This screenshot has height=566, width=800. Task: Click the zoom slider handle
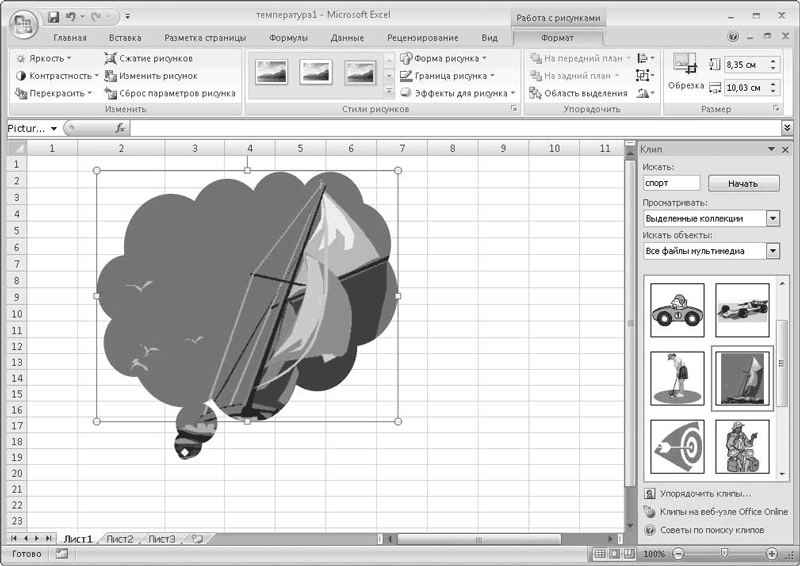click(723, 553)
